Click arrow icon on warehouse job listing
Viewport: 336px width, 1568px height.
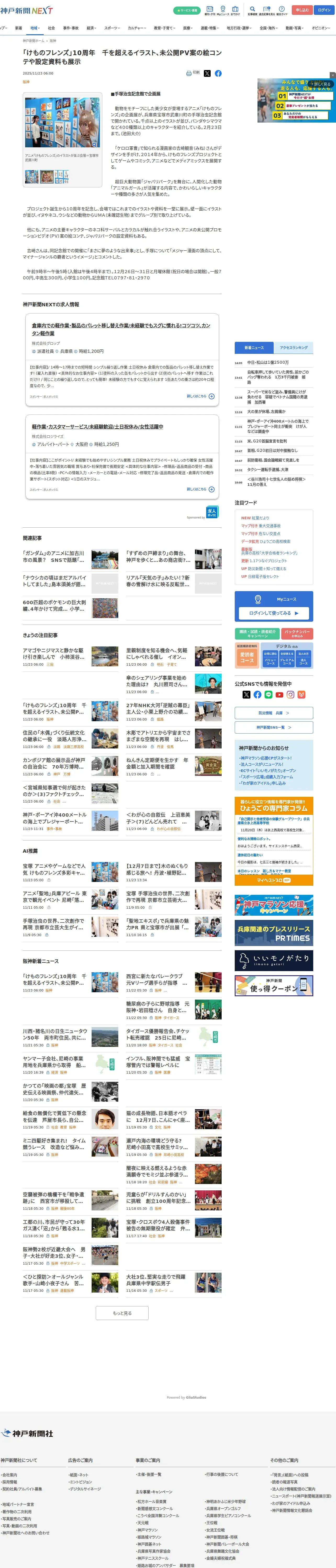pos(212,396)
